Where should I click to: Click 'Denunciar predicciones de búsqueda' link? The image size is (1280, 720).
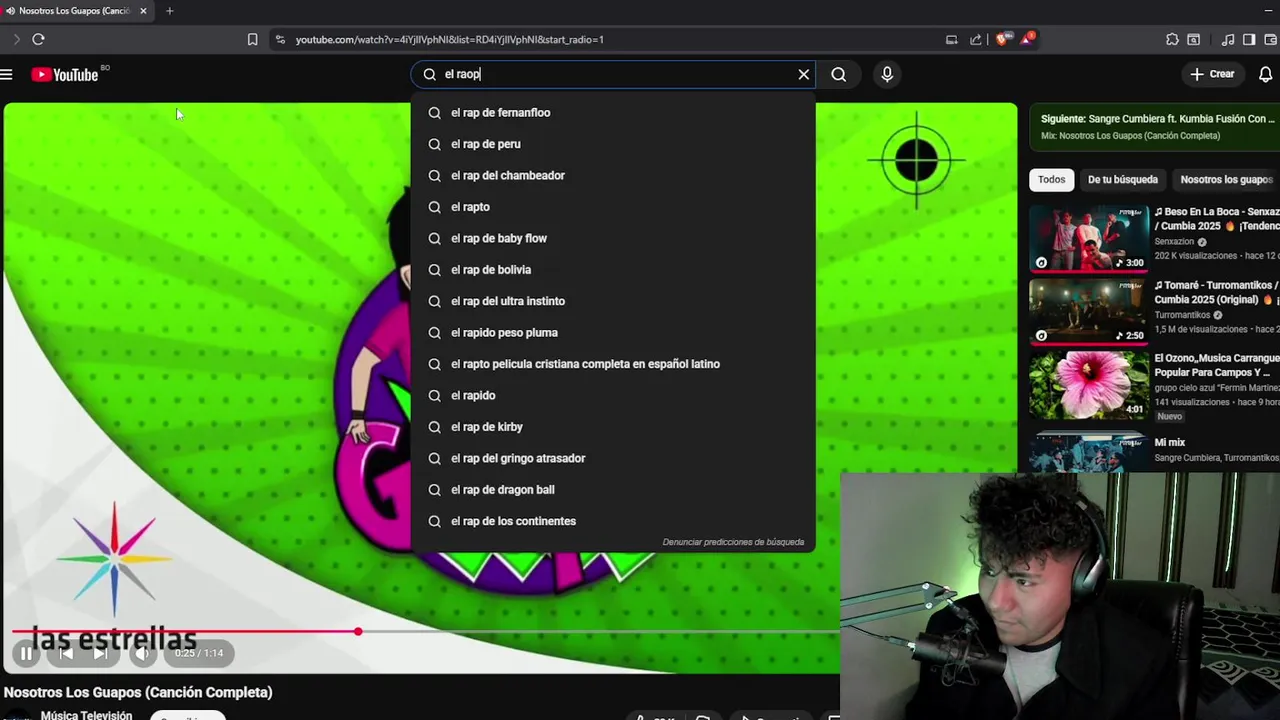tap(733, 542)
